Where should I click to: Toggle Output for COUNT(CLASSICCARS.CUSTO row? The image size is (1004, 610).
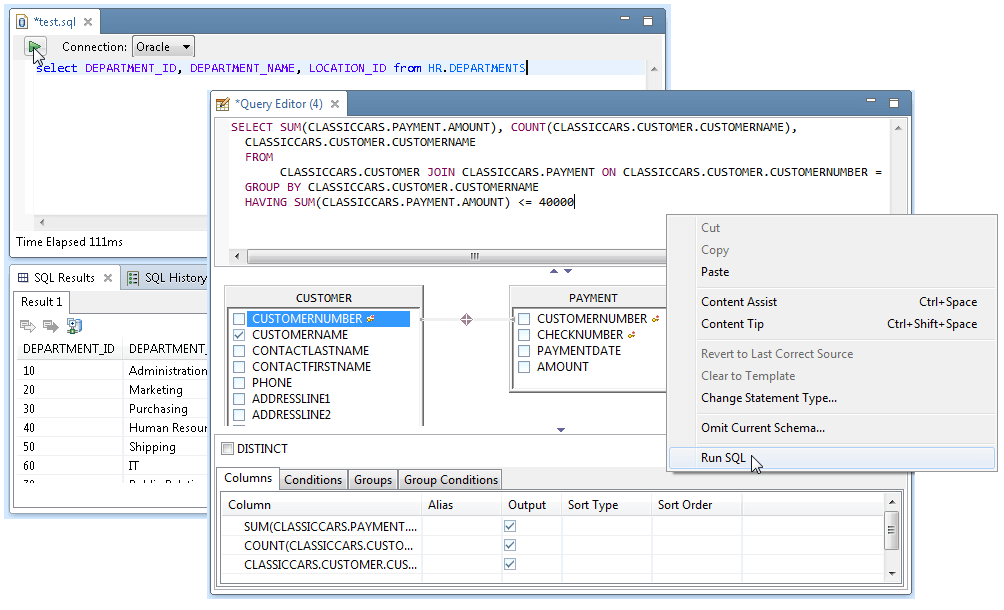point(510,545)
